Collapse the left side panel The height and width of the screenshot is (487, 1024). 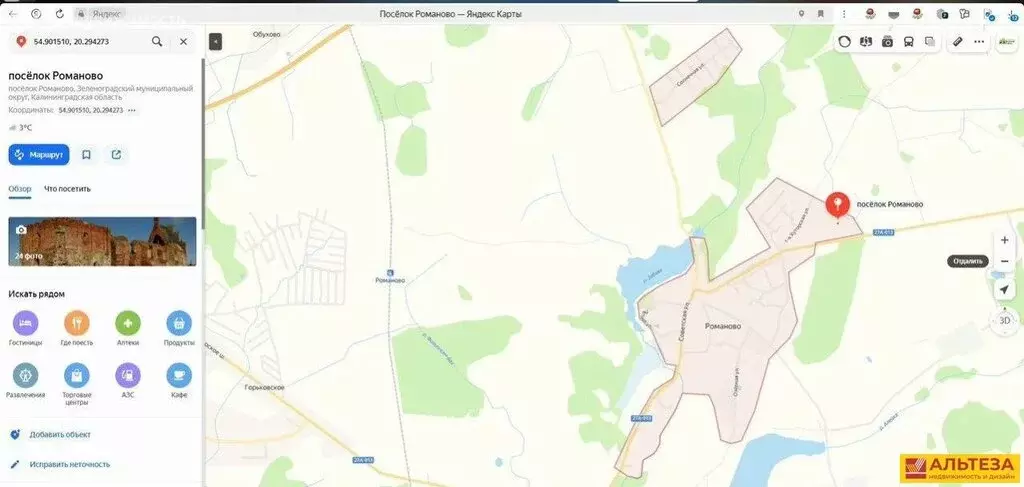215,41
